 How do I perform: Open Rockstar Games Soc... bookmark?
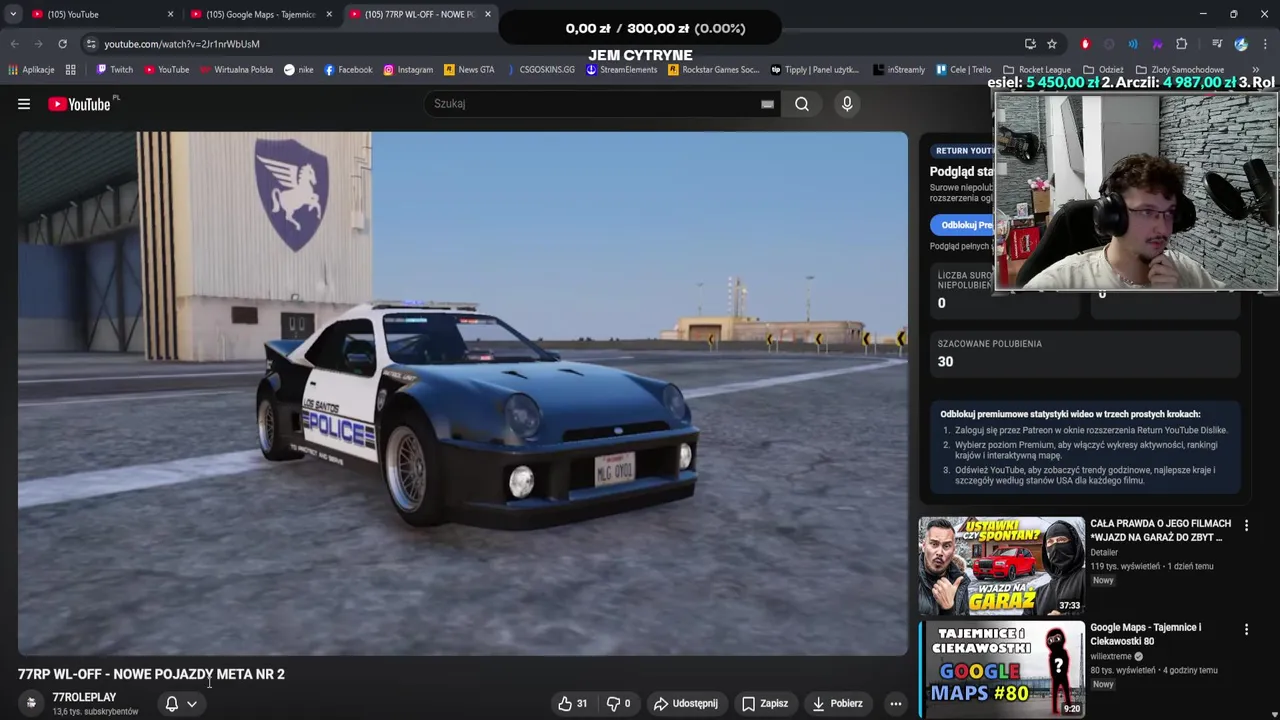[x=713, y=70]
